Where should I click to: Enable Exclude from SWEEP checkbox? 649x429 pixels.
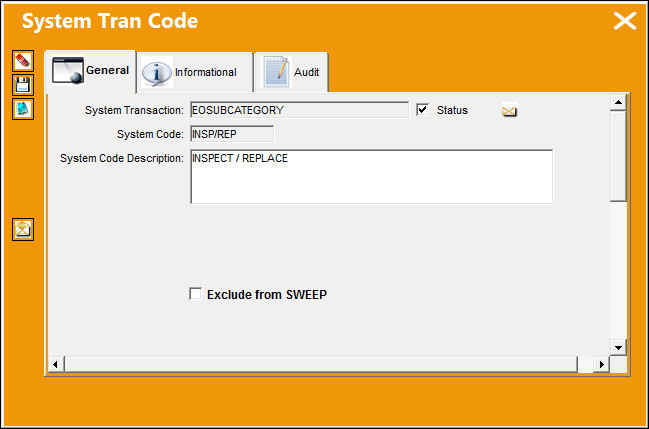[x=195, y=294]
